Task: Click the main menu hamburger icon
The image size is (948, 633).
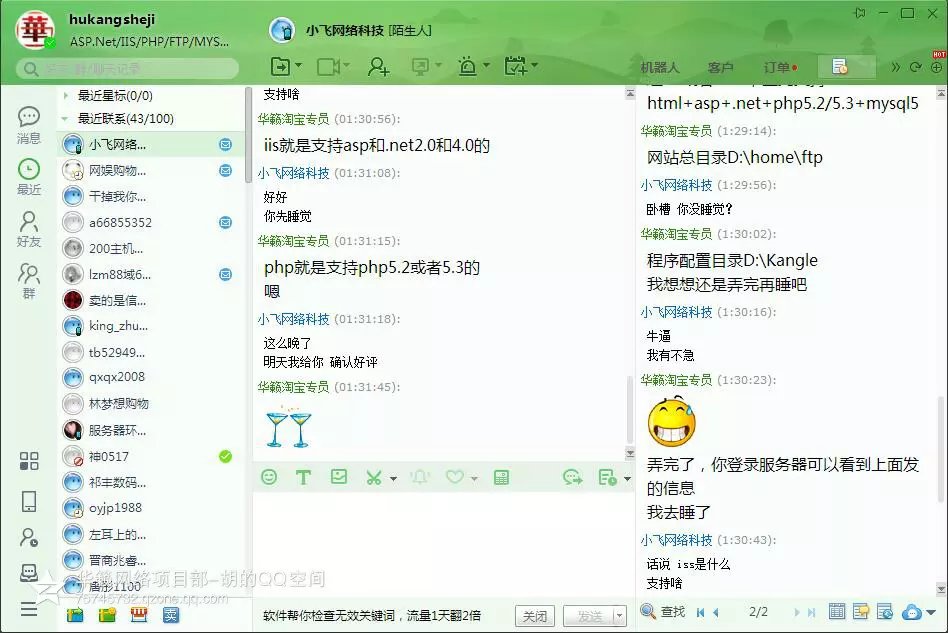Action: (x=29, y=609)
